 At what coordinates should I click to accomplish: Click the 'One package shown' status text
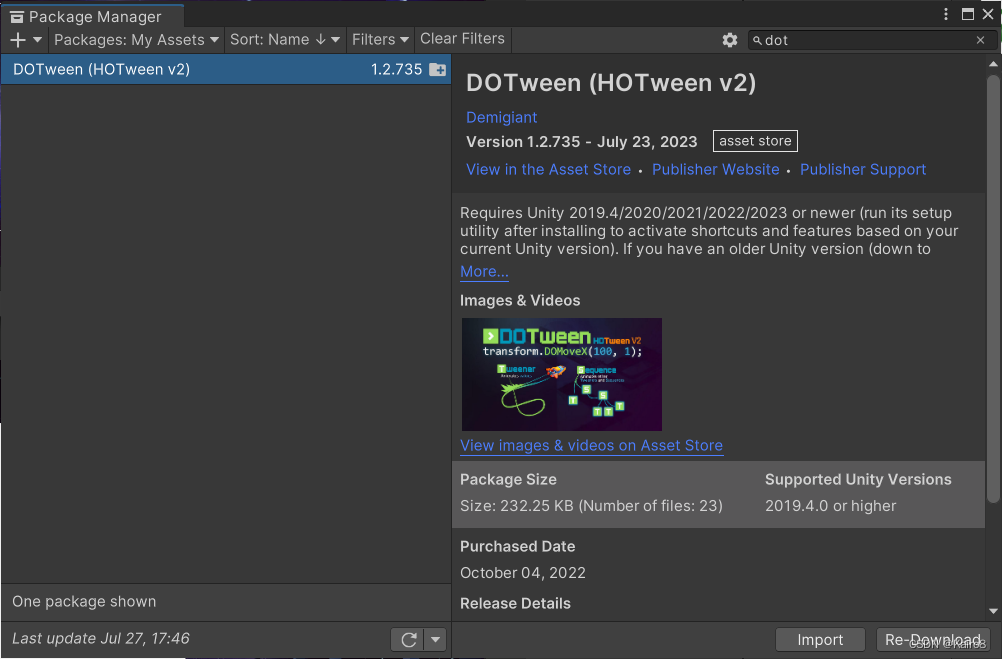pyautogui.click(x=84, y=601)
